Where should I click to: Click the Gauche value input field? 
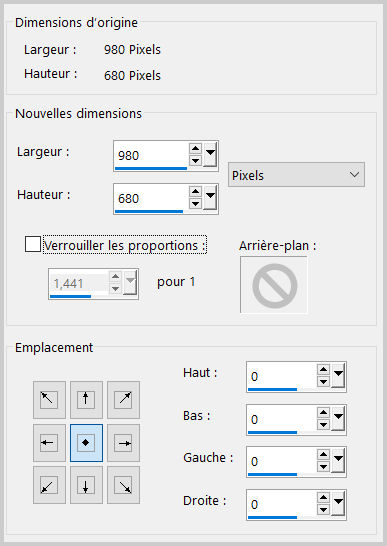point(281,461)
